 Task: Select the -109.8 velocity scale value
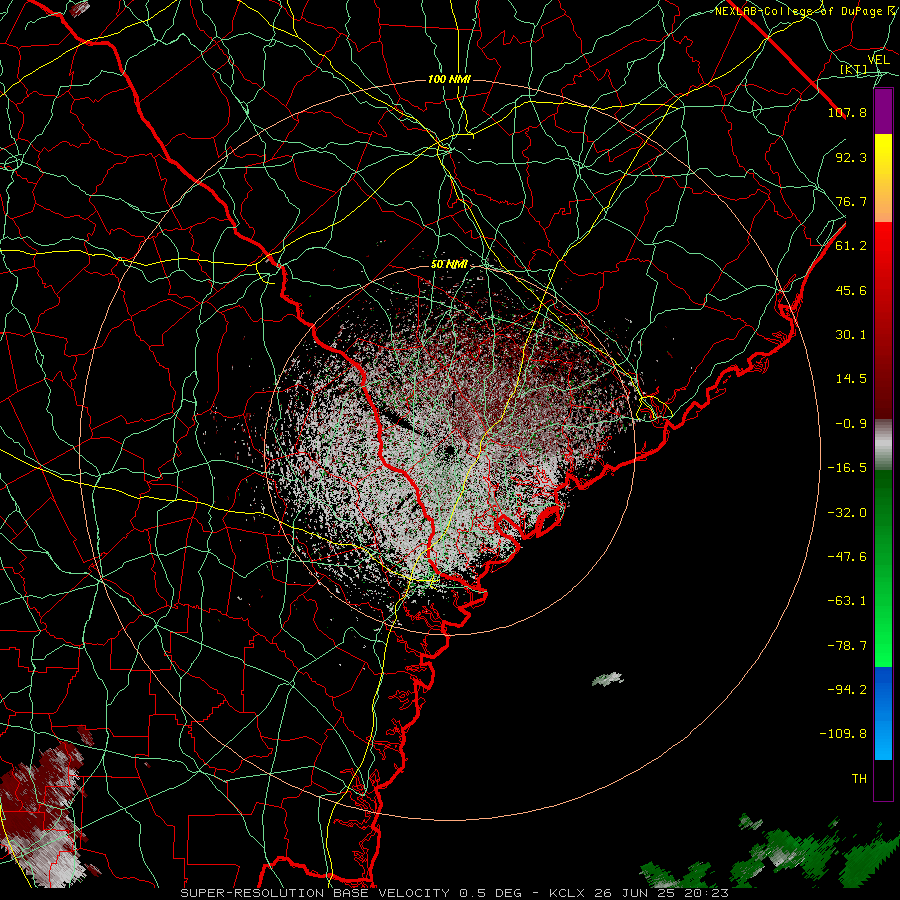coord(843,734)
